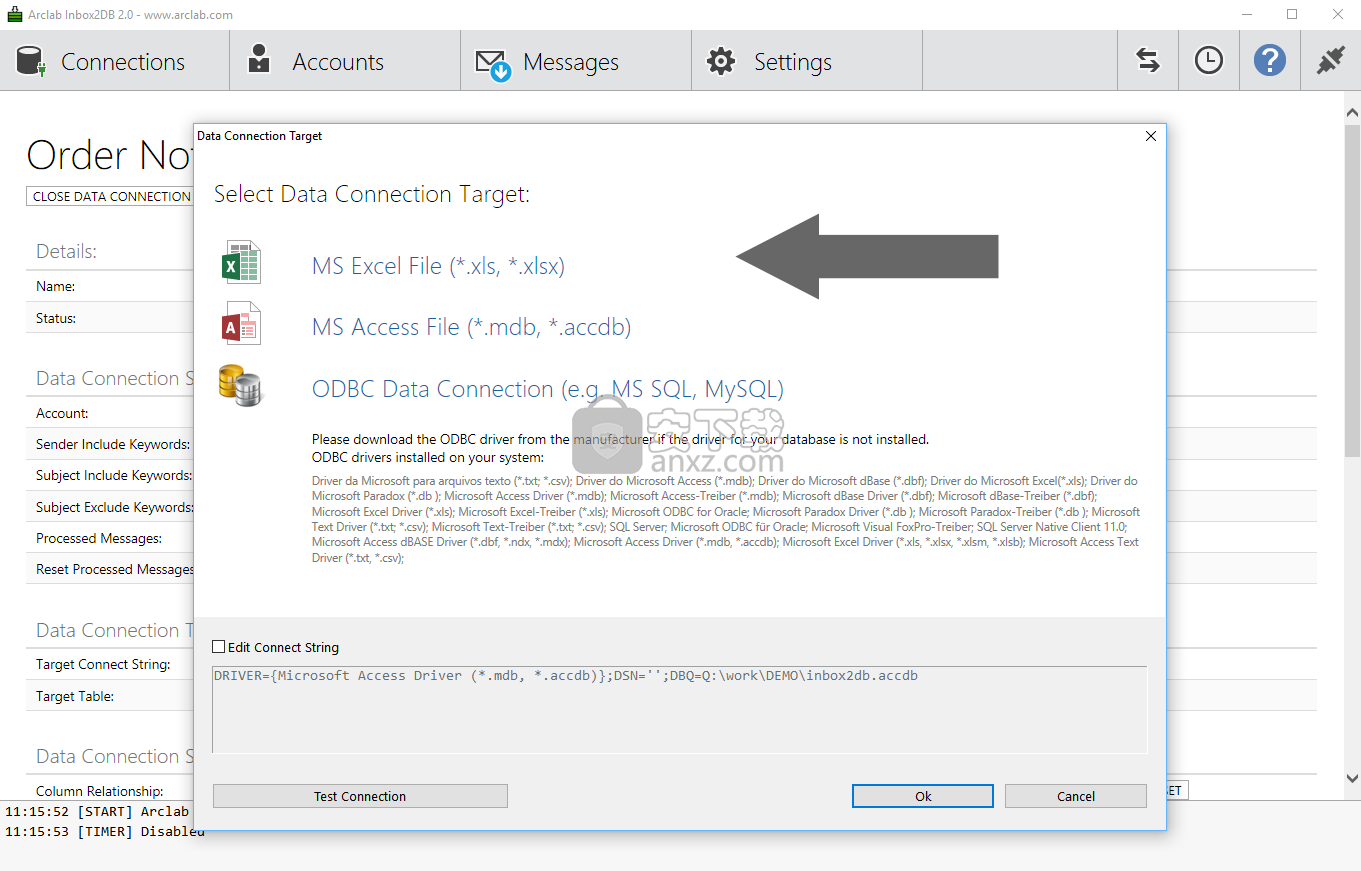Cancel the Data Connection Target dialog
Viewport: 1361px width, 871px height.
1076,796
